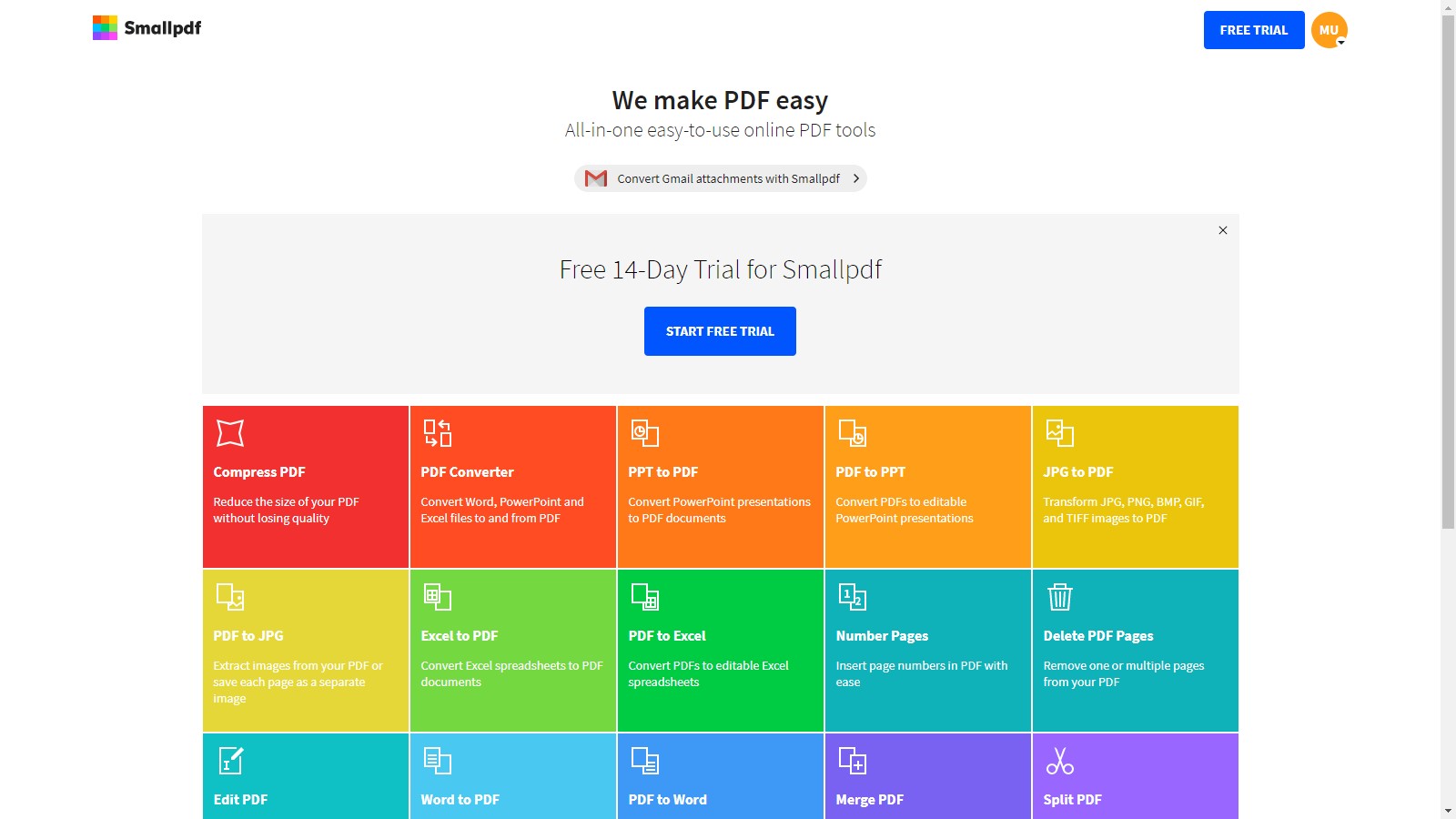This screenshot has width=1456, height=819.
Task: Open the PDF Converter title link
Action: 467,472
